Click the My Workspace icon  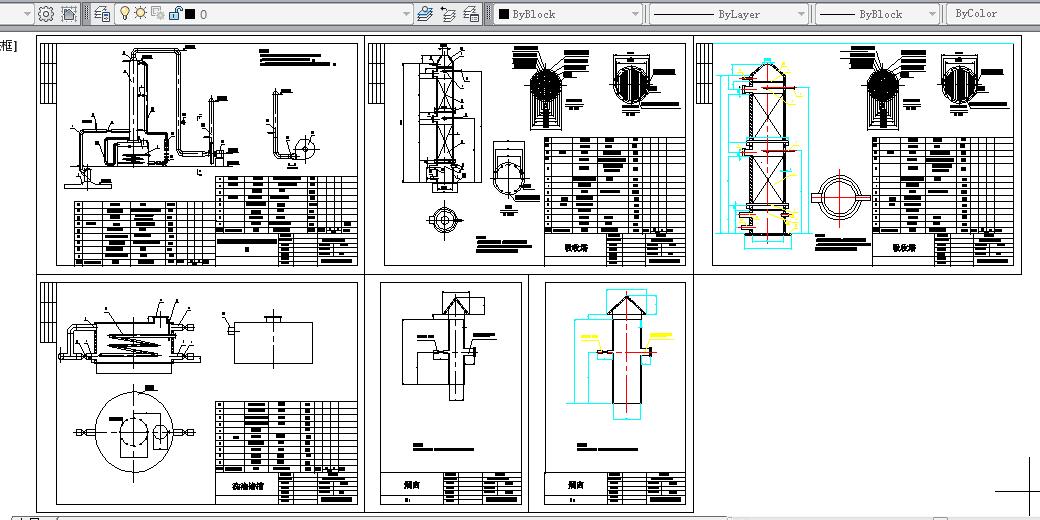[68, 13]
